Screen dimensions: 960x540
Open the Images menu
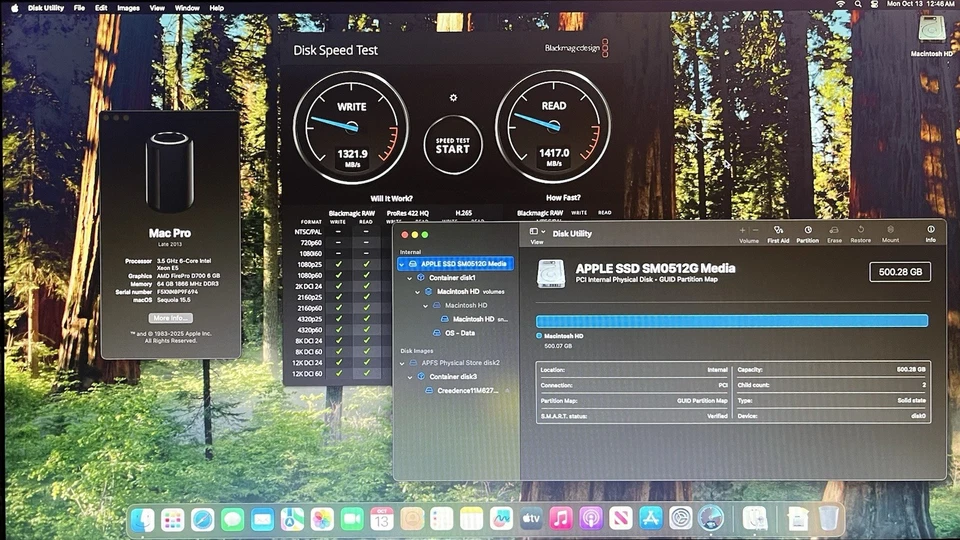tap(129, 8)
